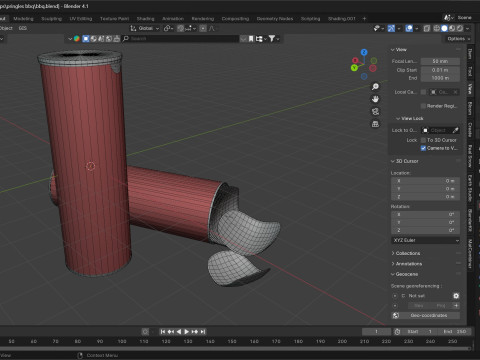The height and width of the screenshot is (360, 480).
Task: Click the Object menu in viewport header
Action: tap(6, 28)
